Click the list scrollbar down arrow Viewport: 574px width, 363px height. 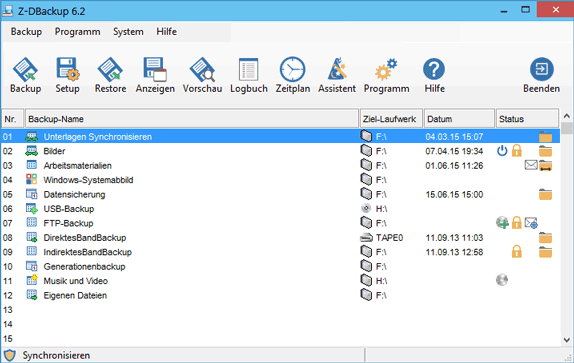point(567,340)
